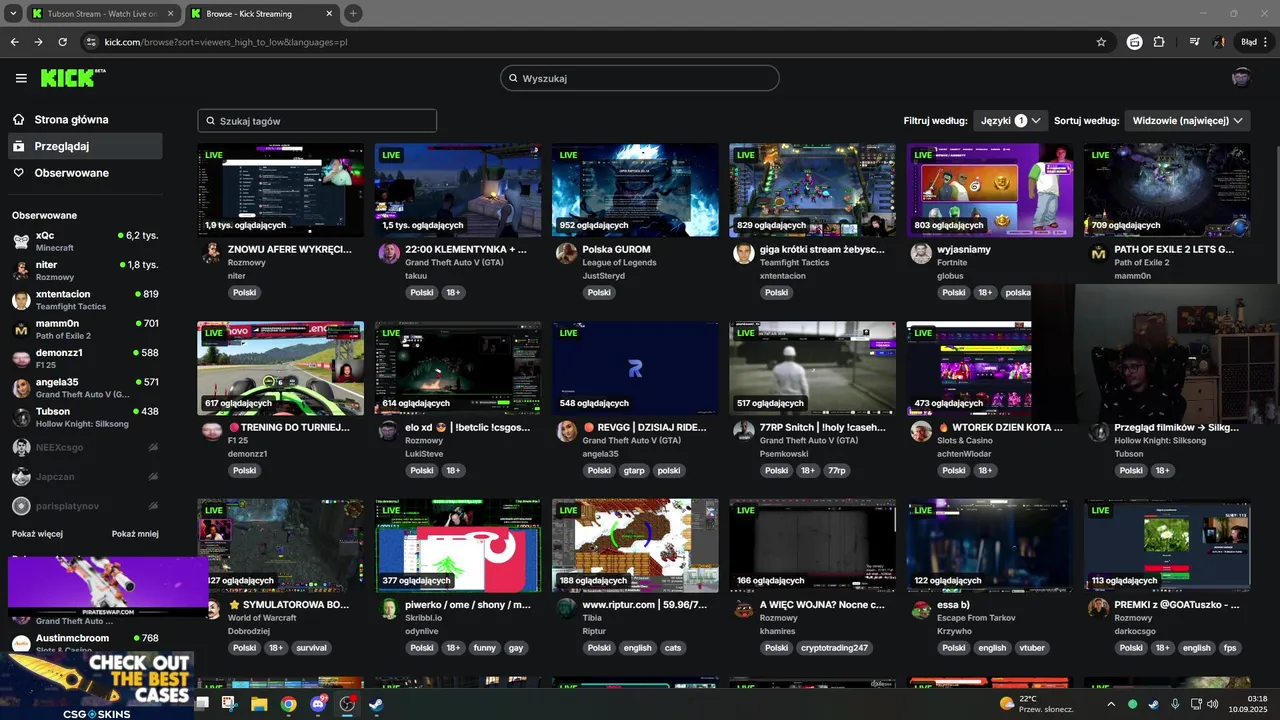Click Pokaż więcej in followed list

[x=37, y=534]
